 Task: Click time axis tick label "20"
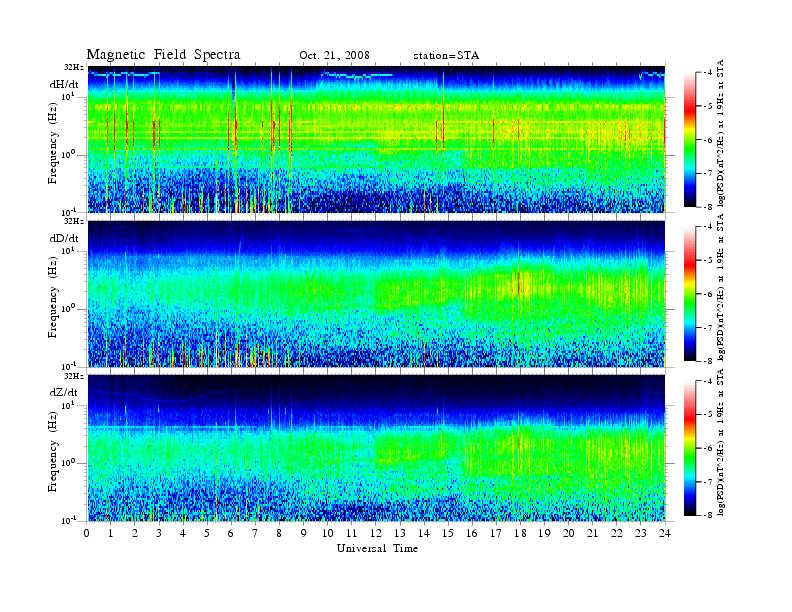[568, 533]
